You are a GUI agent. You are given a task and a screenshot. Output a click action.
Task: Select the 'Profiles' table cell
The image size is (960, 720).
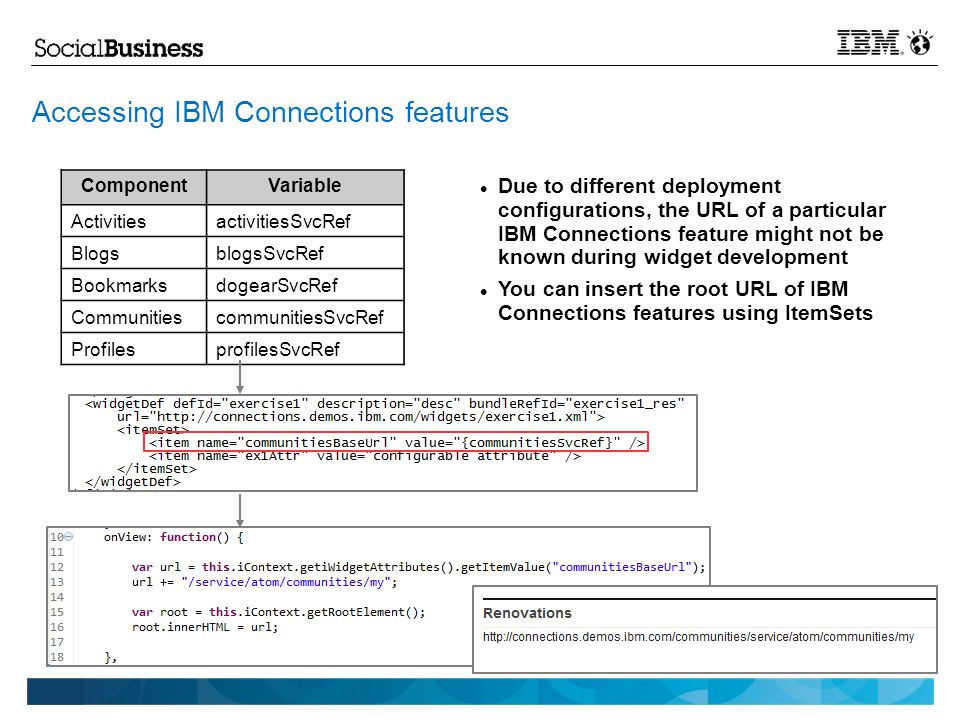[134, 349]
